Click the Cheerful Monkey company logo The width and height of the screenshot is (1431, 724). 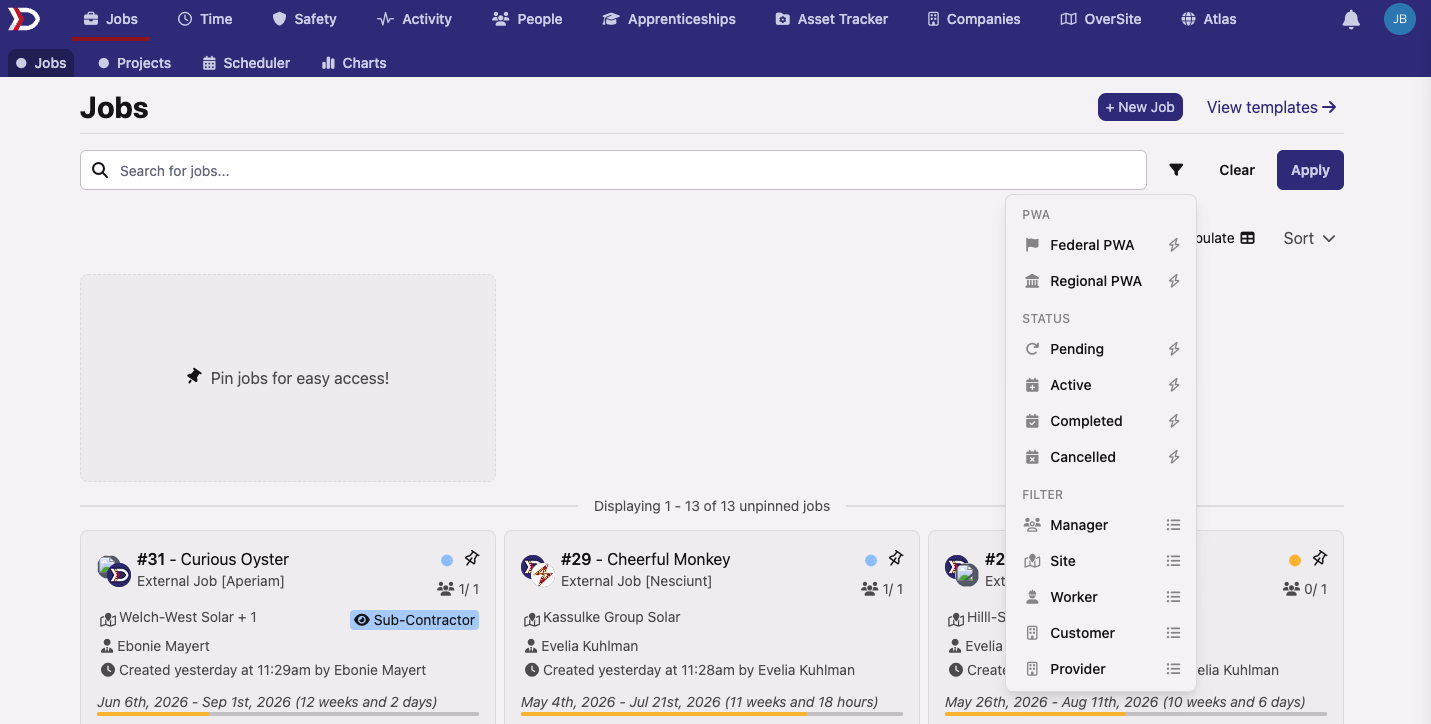coord(538,570)
